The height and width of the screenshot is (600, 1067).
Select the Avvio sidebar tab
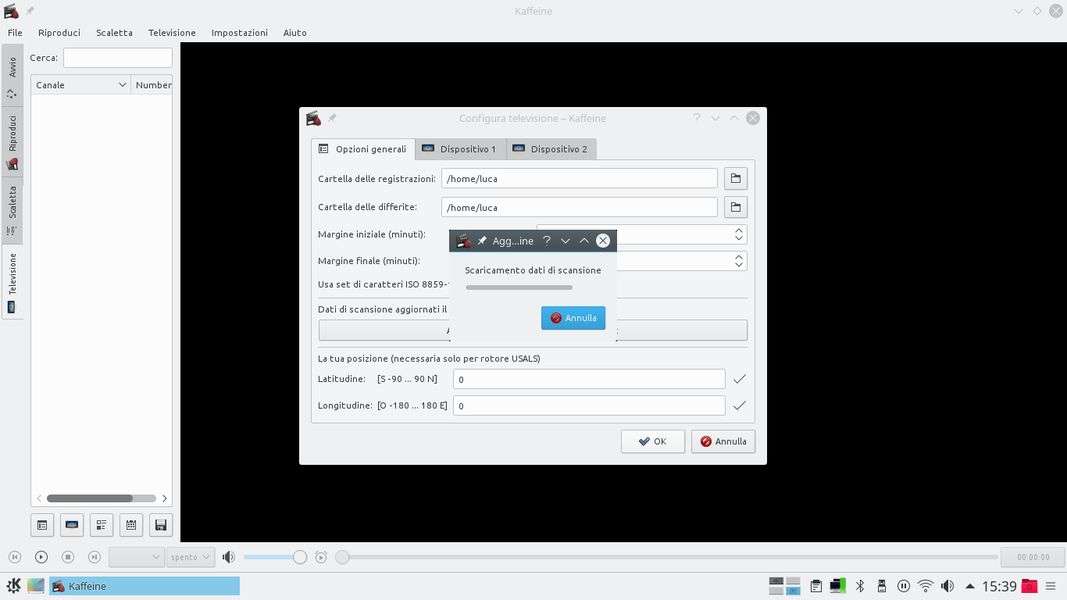pos(12,75)
